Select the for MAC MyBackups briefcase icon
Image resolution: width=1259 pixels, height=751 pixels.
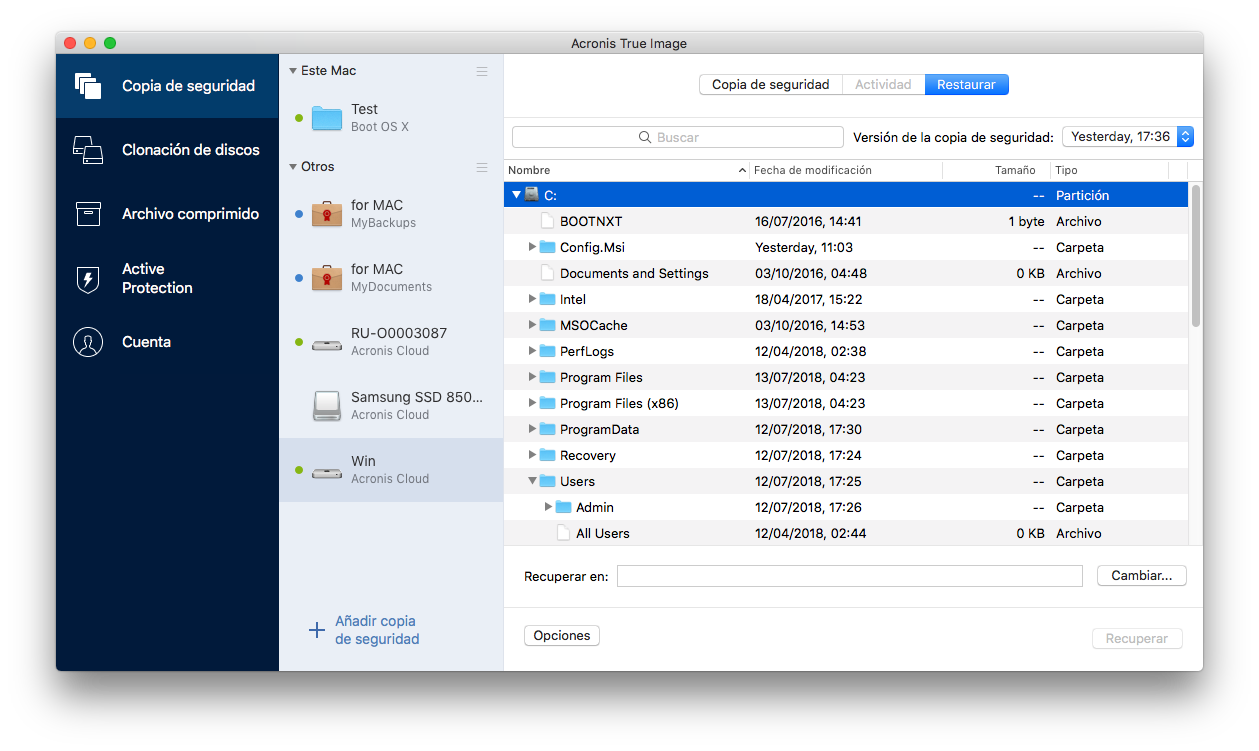pyautogui.click(x=327, y=214)
